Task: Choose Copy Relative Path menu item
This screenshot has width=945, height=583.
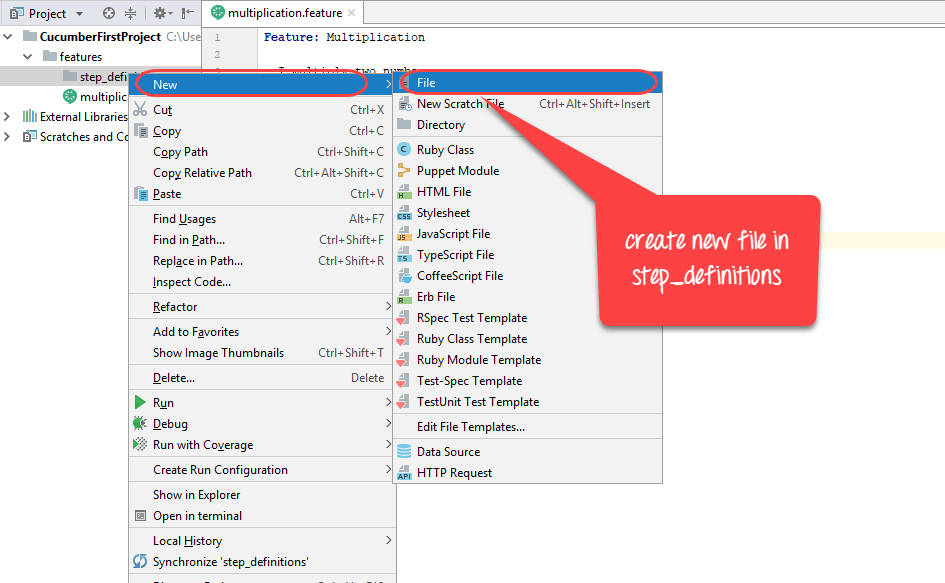Action: click(x=202, y=173)
